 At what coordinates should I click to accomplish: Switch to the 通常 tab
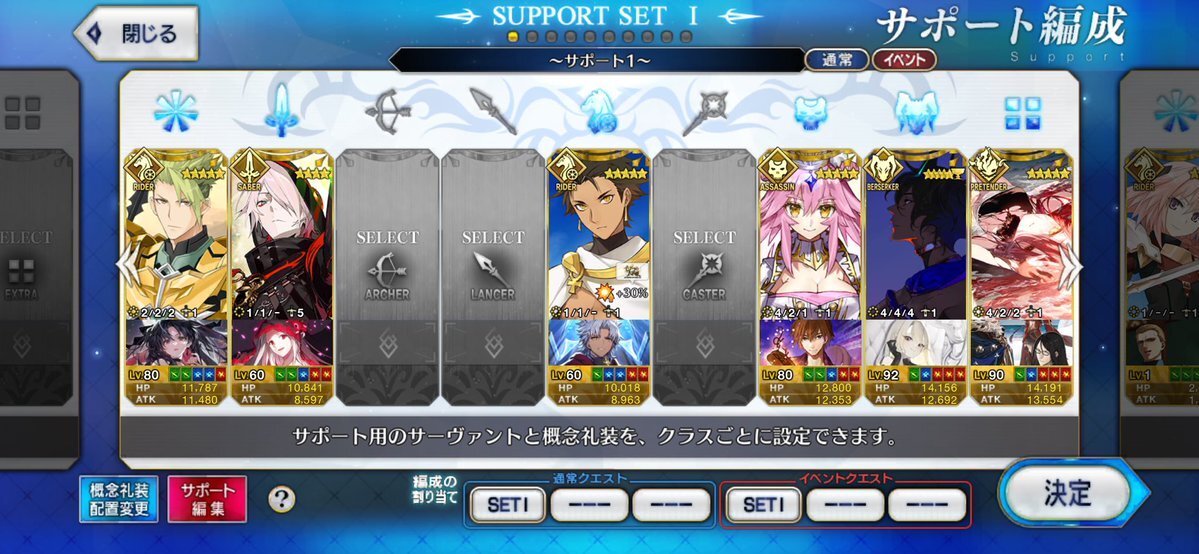(836, 60)
